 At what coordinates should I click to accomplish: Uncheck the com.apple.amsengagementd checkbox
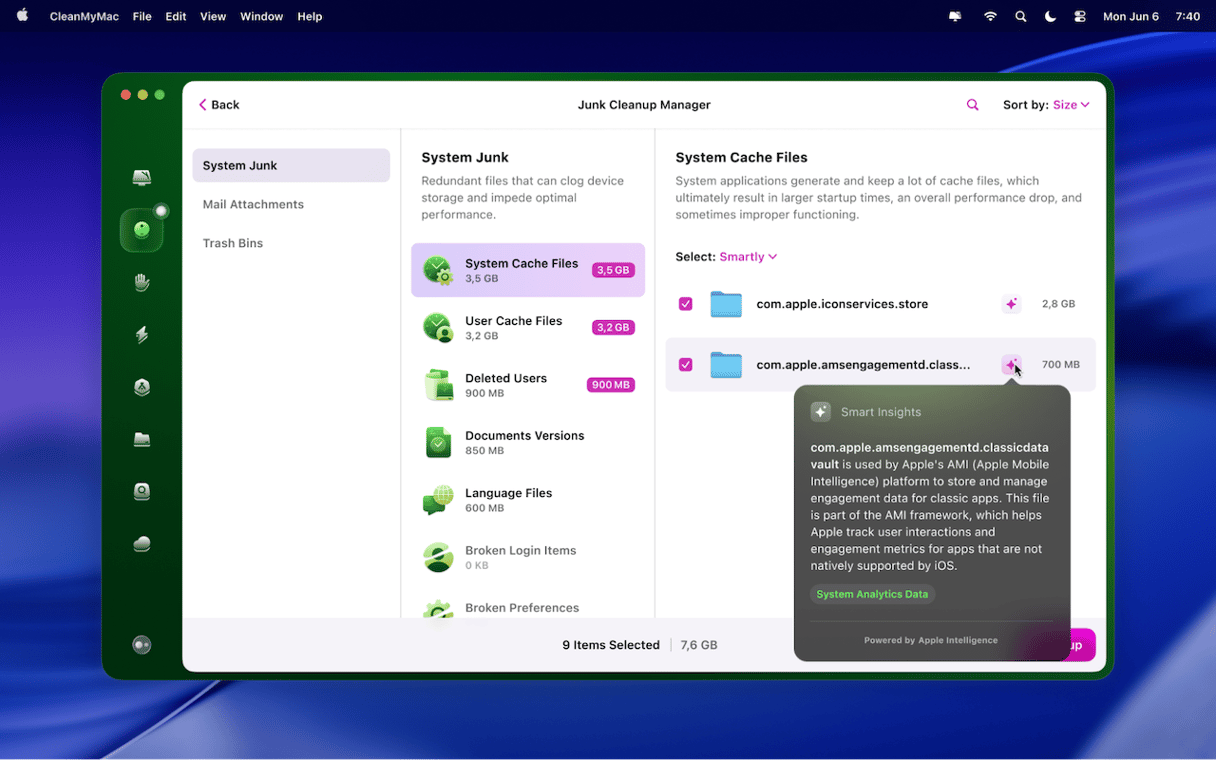(685, 365)
